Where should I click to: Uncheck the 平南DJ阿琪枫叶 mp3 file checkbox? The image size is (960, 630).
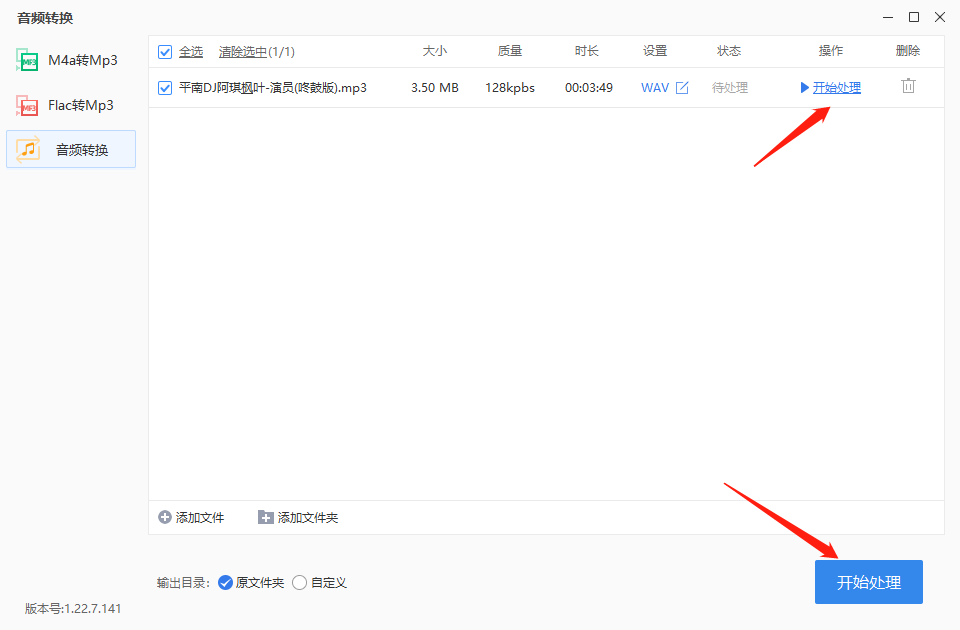[165, 88]
